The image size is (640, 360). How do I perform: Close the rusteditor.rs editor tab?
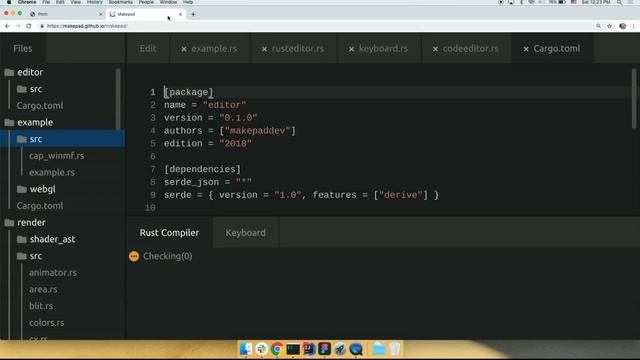pos(264,49)
